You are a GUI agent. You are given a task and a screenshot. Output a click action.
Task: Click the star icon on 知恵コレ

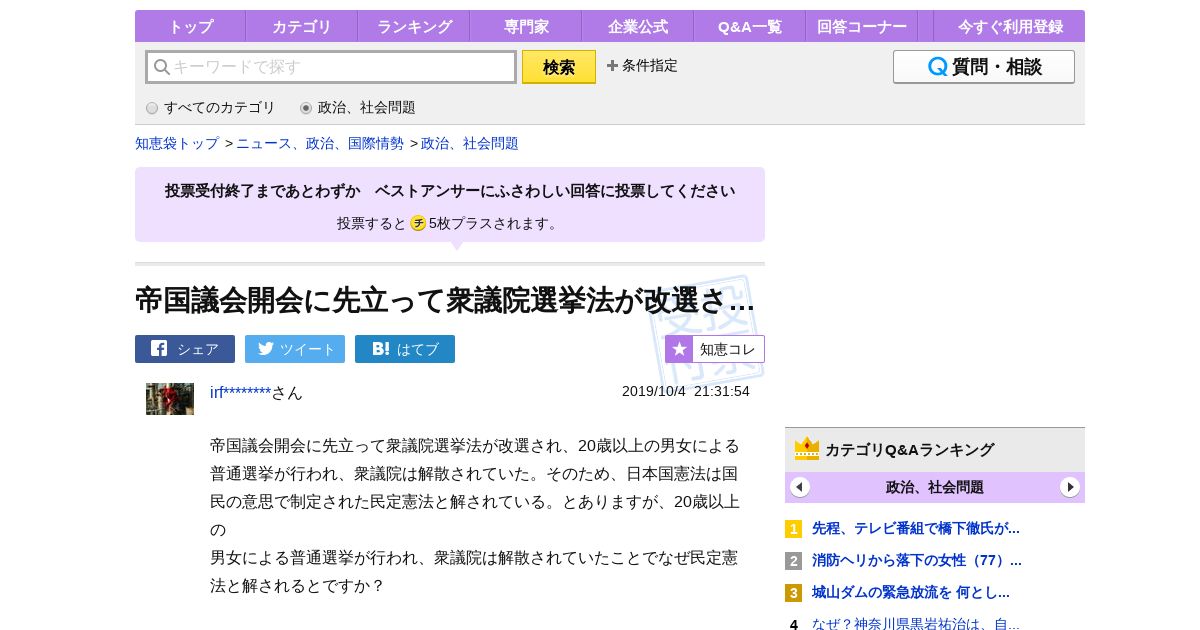pos(679,349)
